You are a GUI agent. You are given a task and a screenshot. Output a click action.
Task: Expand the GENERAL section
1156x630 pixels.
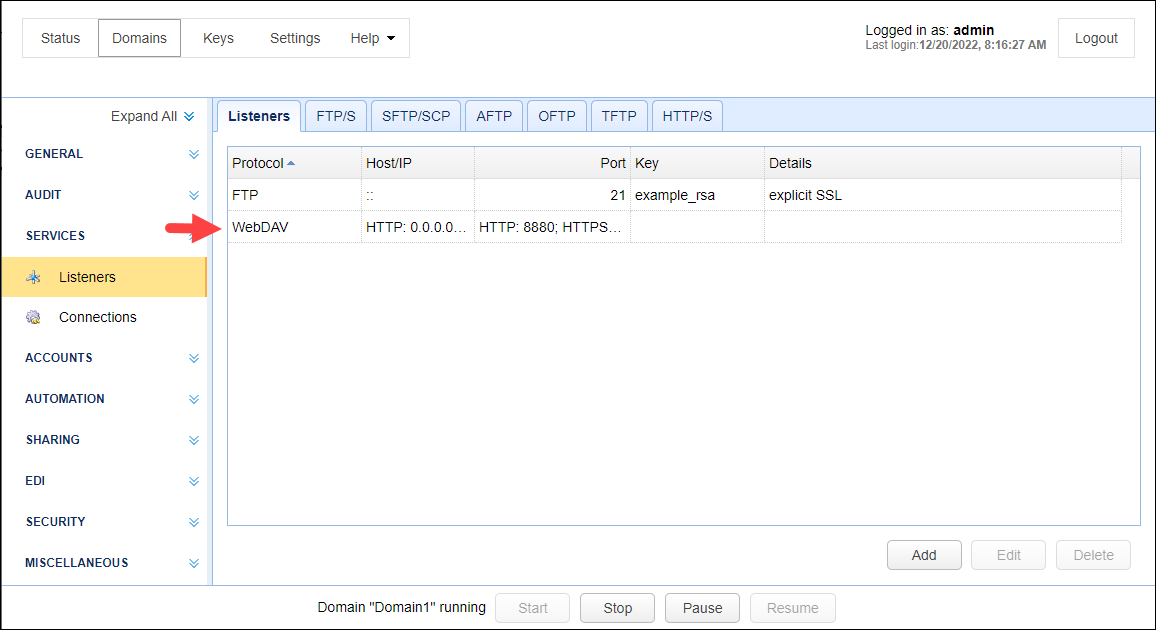(x=194, y=154)
